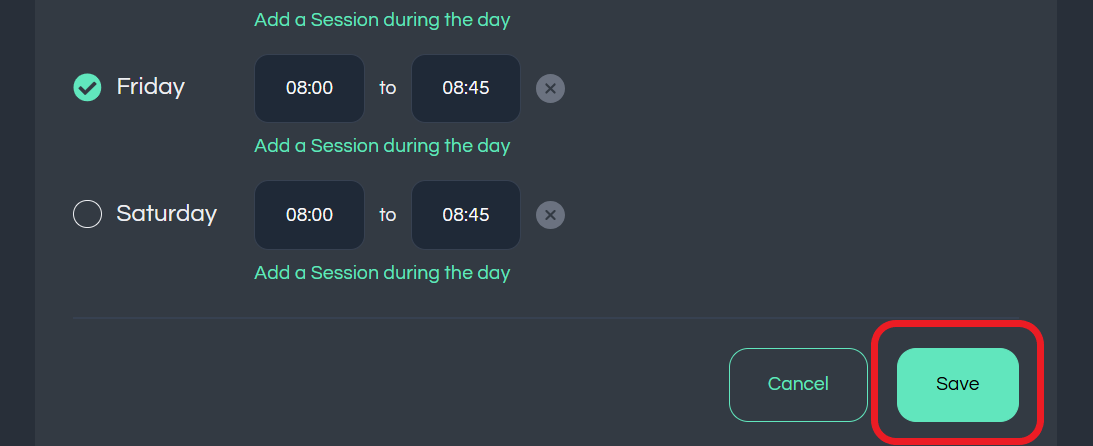
Task: Open the Friday start time 08:00 picker
Action: click(x=309, y=89)
